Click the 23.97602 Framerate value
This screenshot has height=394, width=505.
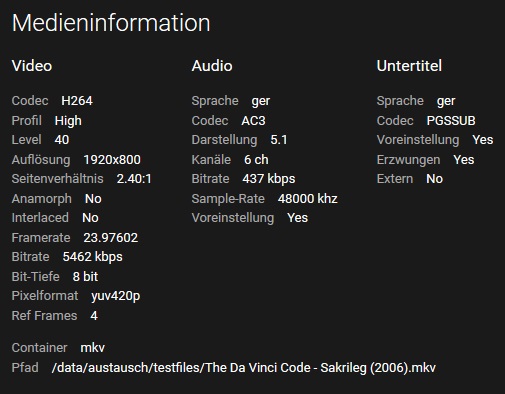(111, 238)
